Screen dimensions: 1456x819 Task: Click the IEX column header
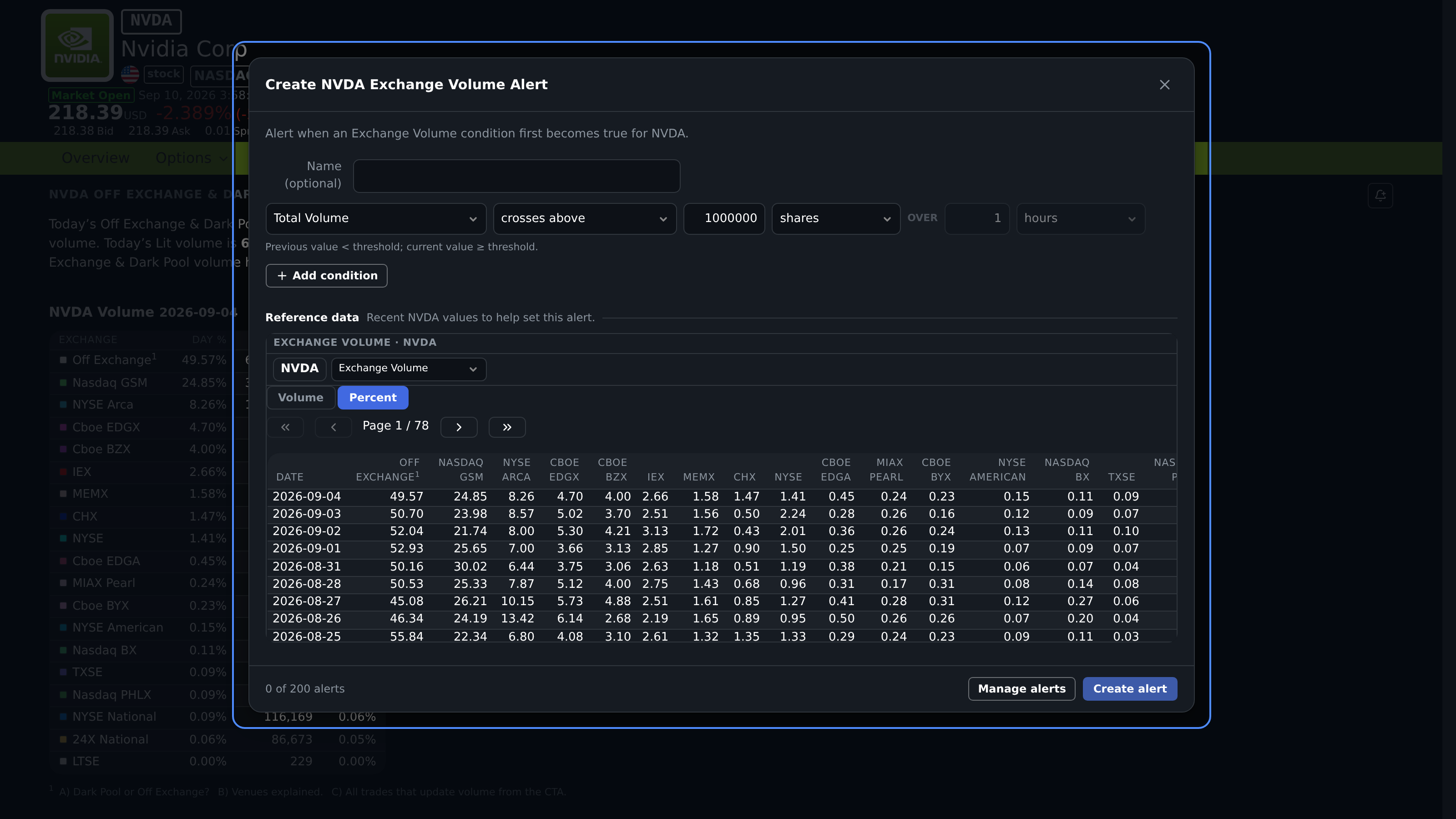[656, 477]
